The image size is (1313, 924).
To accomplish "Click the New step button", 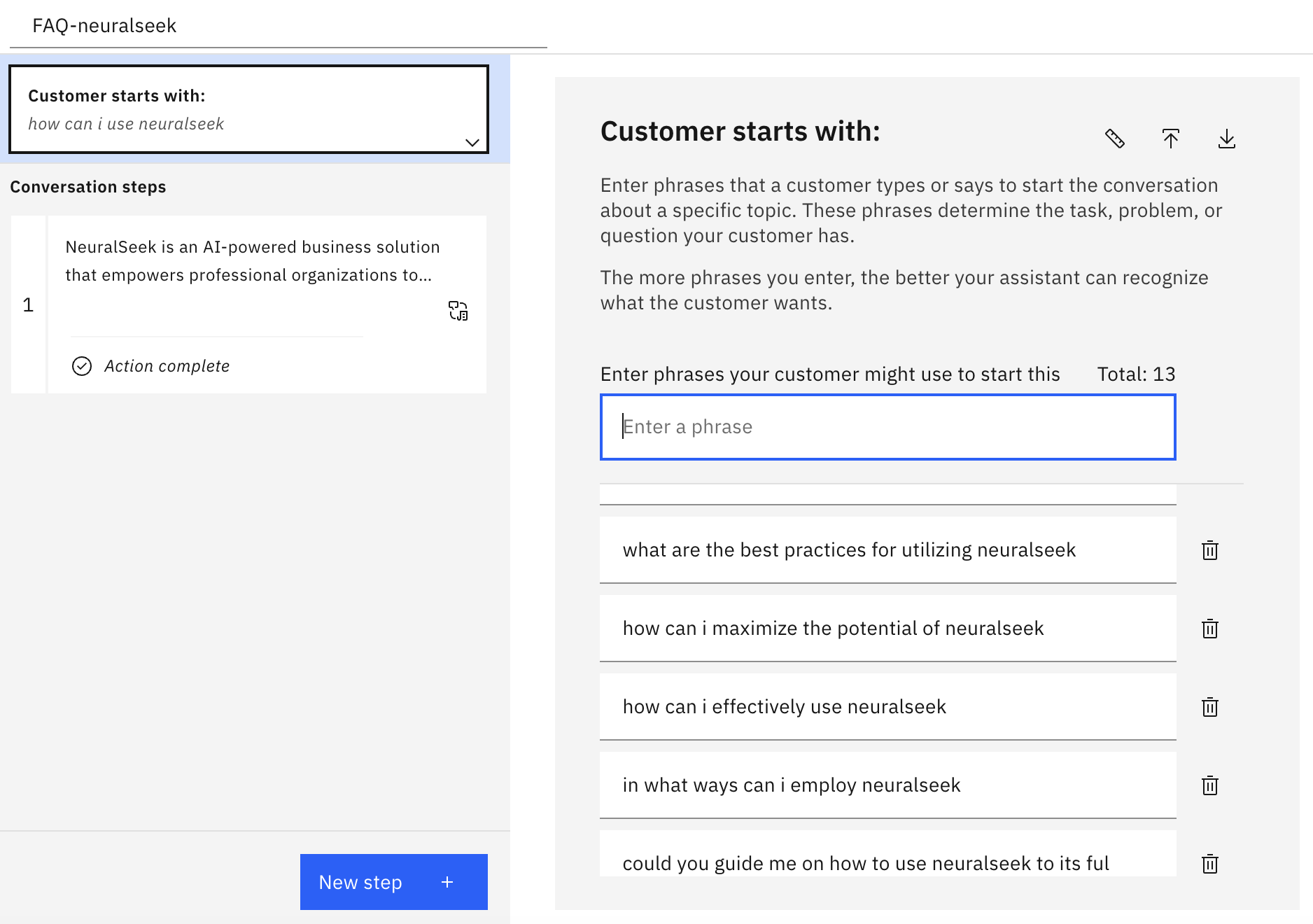I will (x=394, y=882).
